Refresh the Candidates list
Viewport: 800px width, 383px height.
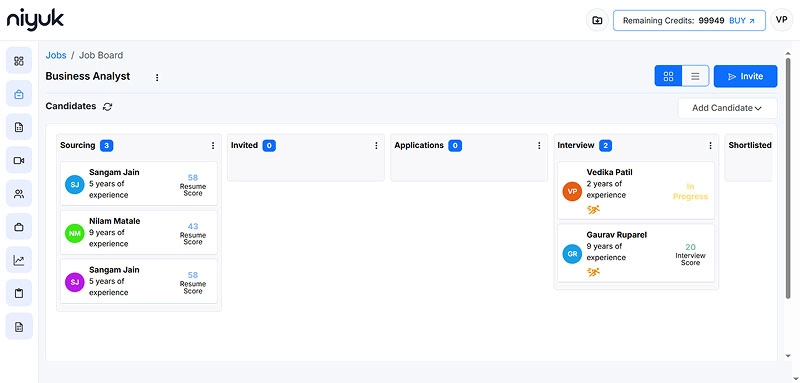[107, 107]
